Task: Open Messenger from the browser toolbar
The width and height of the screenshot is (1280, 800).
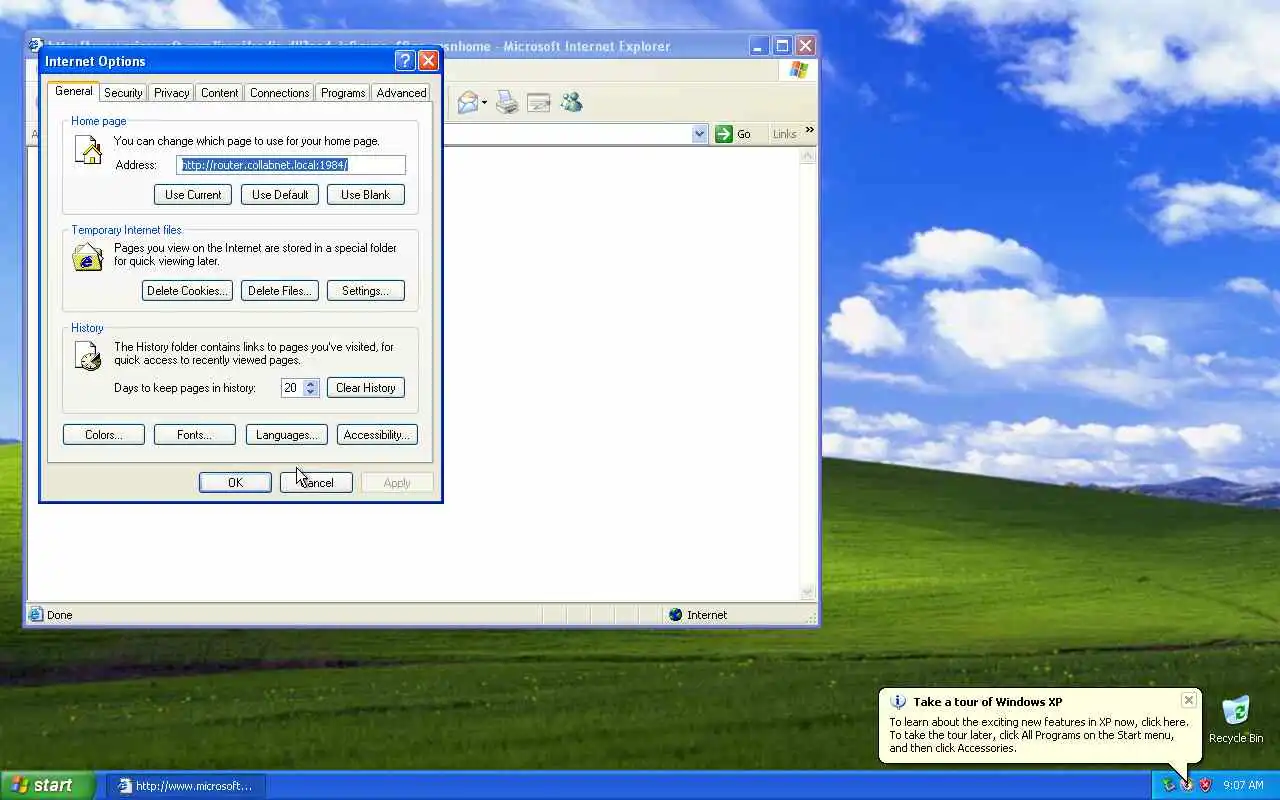Action: (571, 102)
